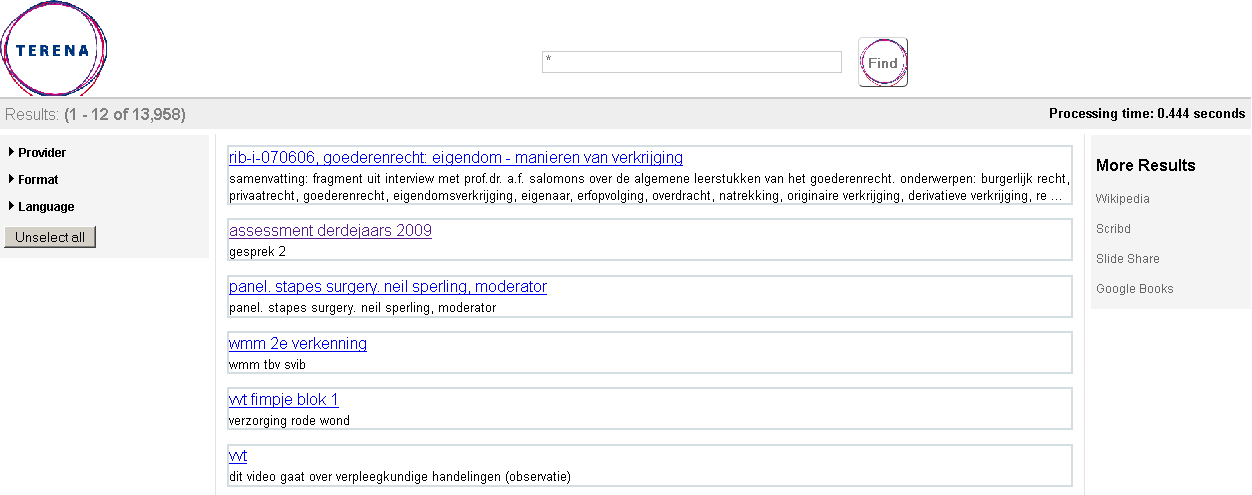Open the vvt fimpje blok 1 link

tap(283, 400)
